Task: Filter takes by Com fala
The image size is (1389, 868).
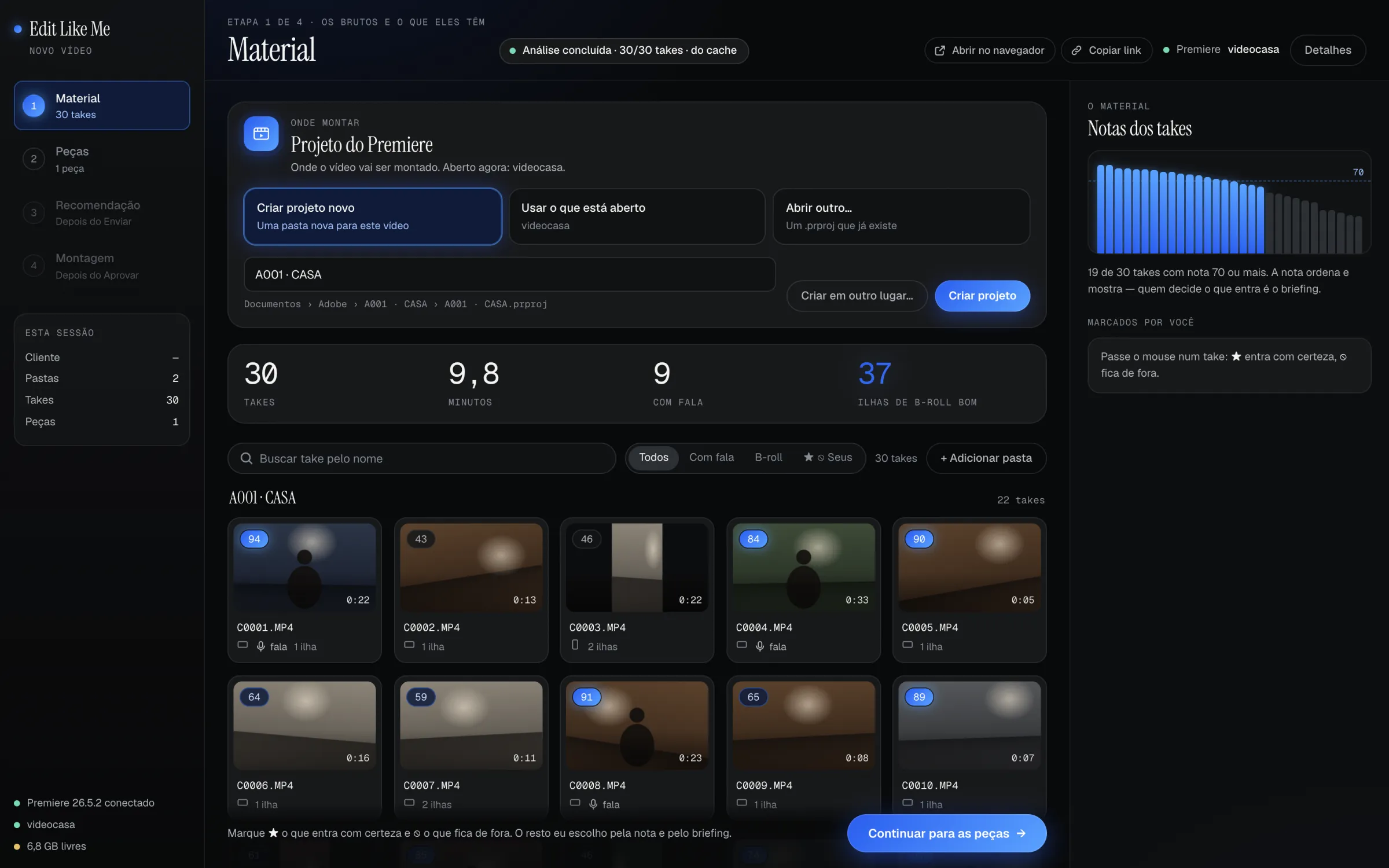Action: tap(711, 458)
